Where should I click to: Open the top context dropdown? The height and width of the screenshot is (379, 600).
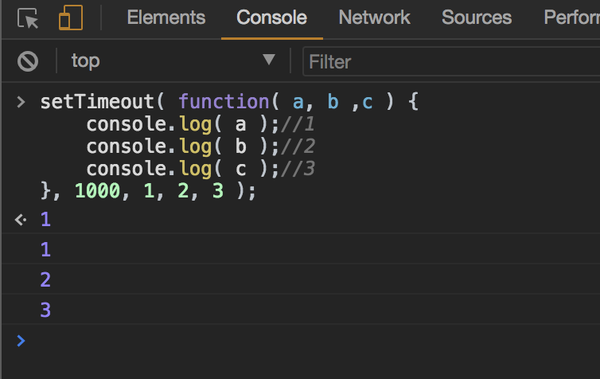tap(171, 61)
